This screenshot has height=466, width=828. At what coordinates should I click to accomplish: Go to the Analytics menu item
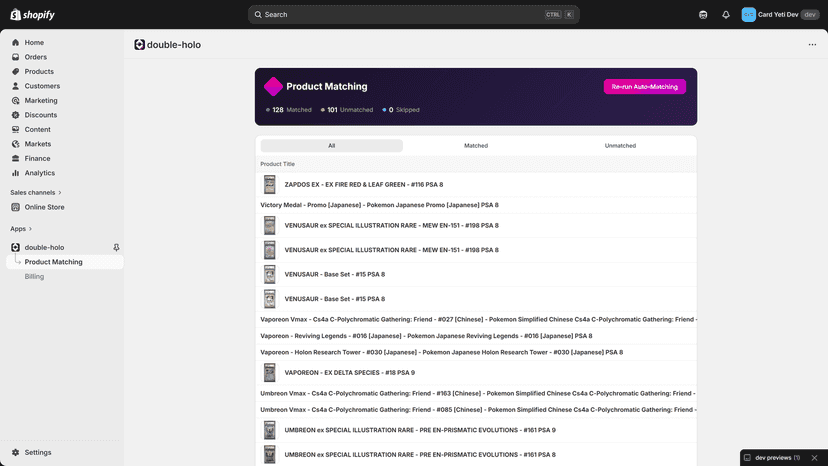click(x=40, y=173)
